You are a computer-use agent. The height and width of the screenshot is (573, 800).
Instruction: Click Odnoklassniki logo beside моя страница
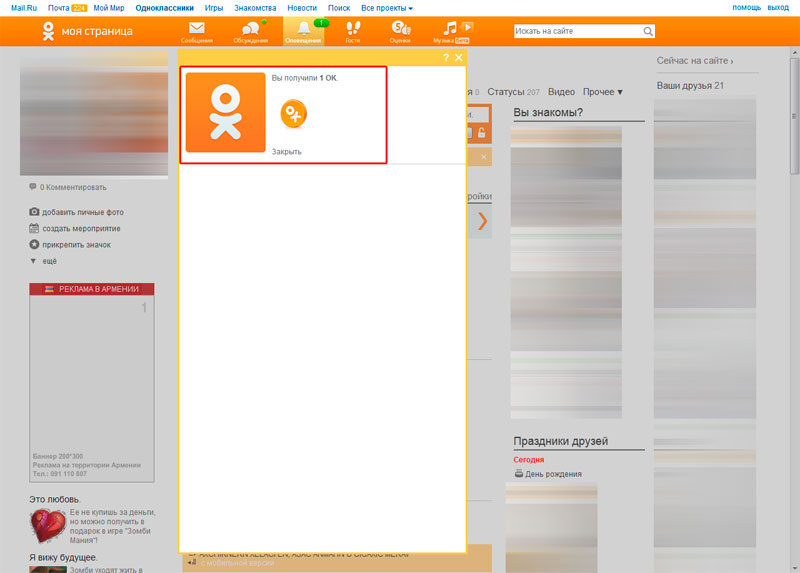[x=48, y=31]
